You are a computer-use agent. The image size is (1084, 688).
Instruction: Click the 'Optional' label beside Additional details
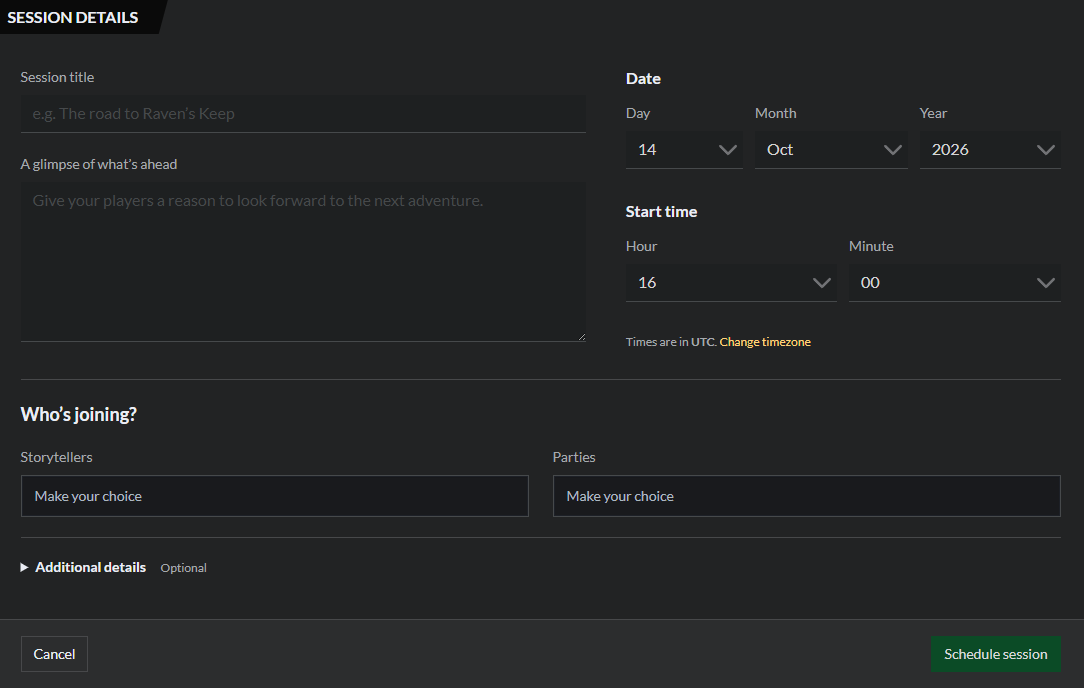183,568
